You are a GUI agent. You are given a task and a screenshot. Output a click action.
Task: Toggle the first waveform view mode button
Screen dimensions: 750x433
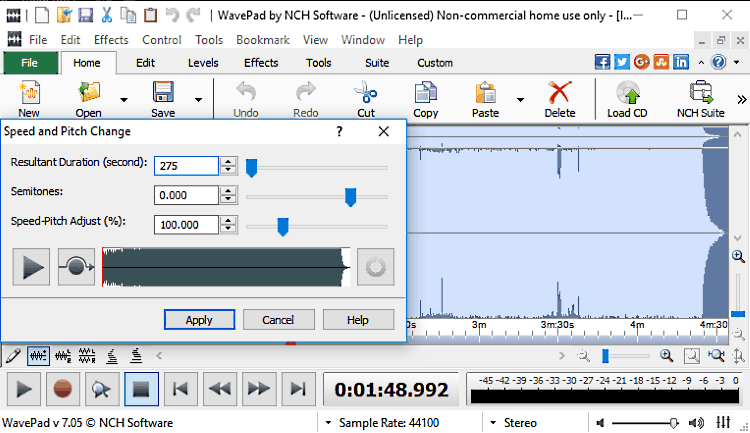coord(38,356)
